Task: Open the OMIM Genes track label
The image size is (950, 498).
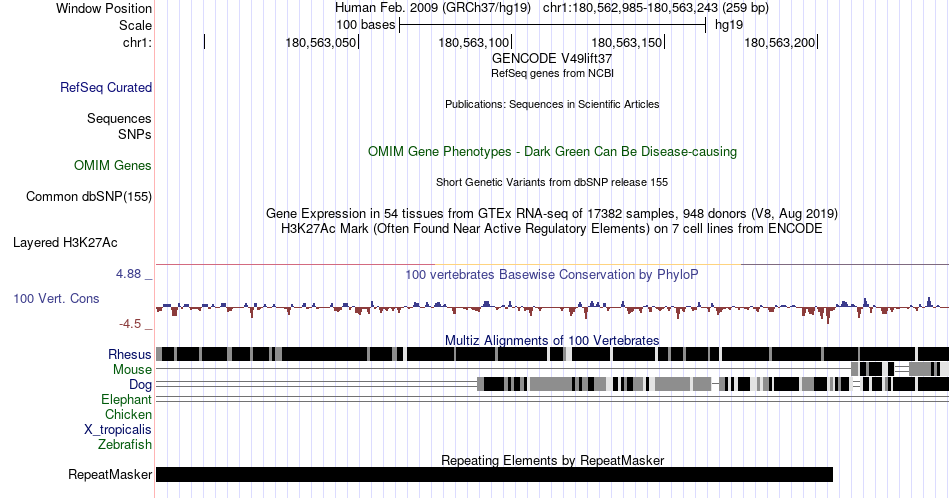Action: coord(113,165)
